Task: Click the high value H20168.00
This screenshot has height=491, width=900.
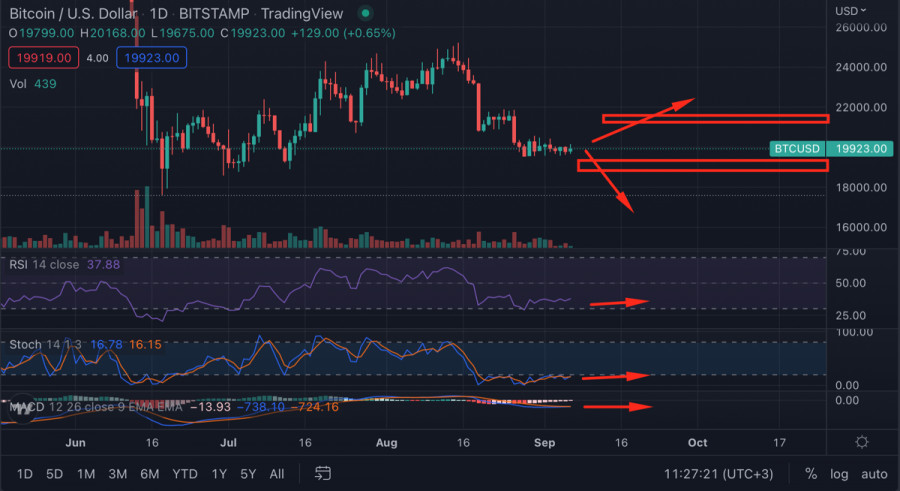Action: coord(112,33)
